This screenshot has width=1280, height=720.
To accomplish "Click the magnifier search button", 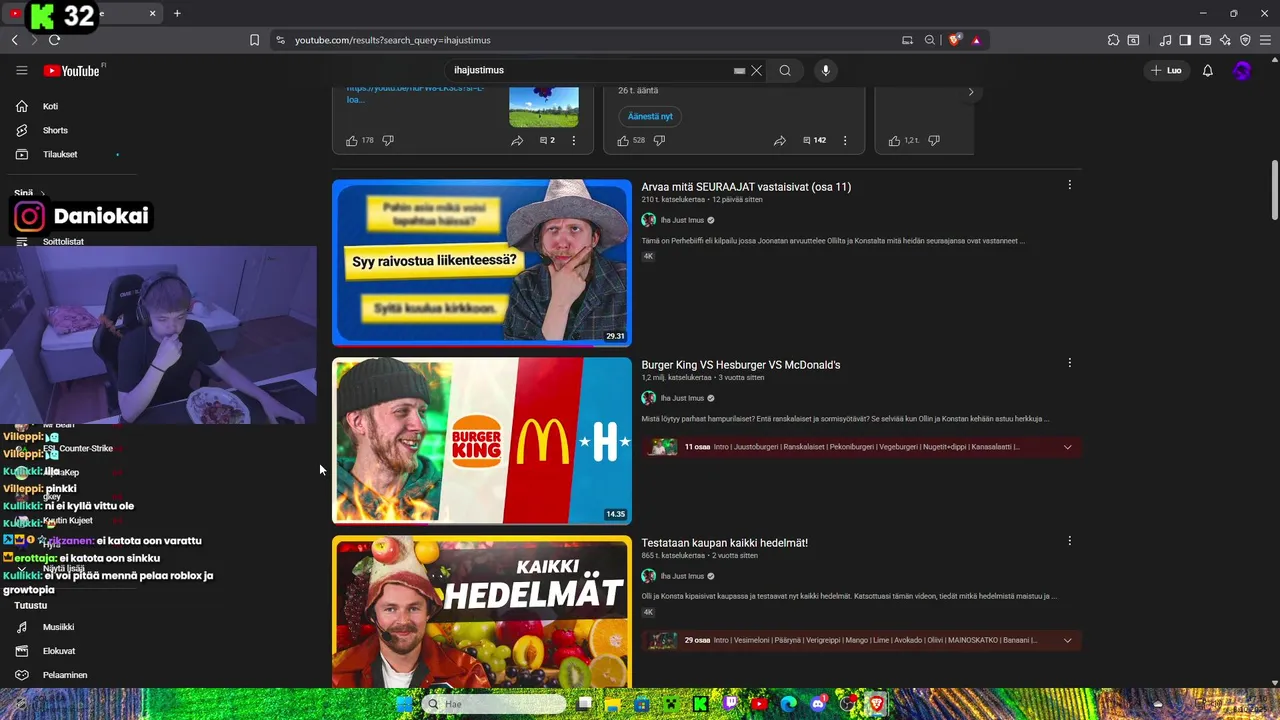I will click(785, 70).
